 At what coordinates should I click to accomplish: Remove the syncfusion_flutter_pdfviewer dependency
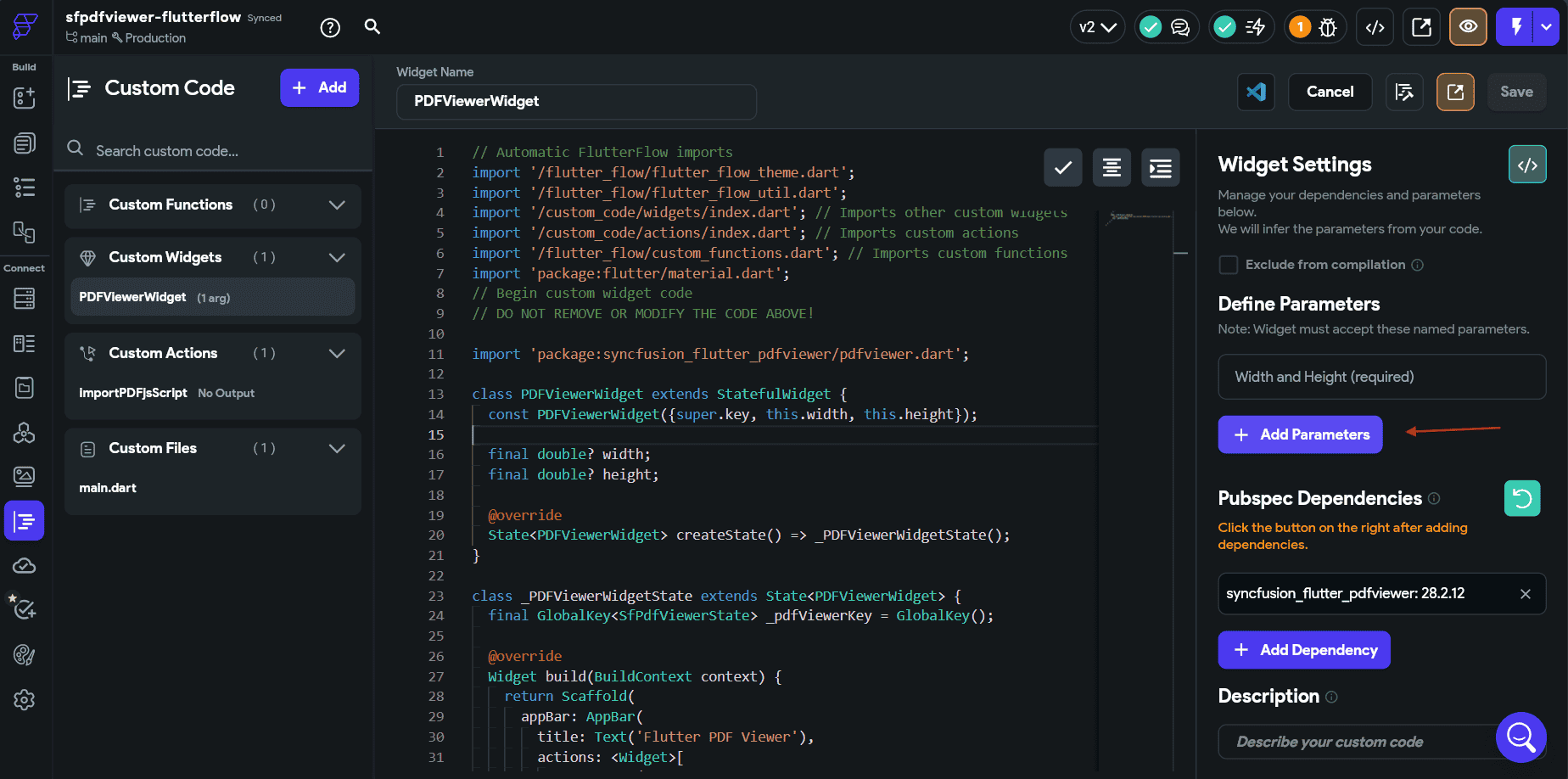pyautogui.click(x=1526, y=594)
